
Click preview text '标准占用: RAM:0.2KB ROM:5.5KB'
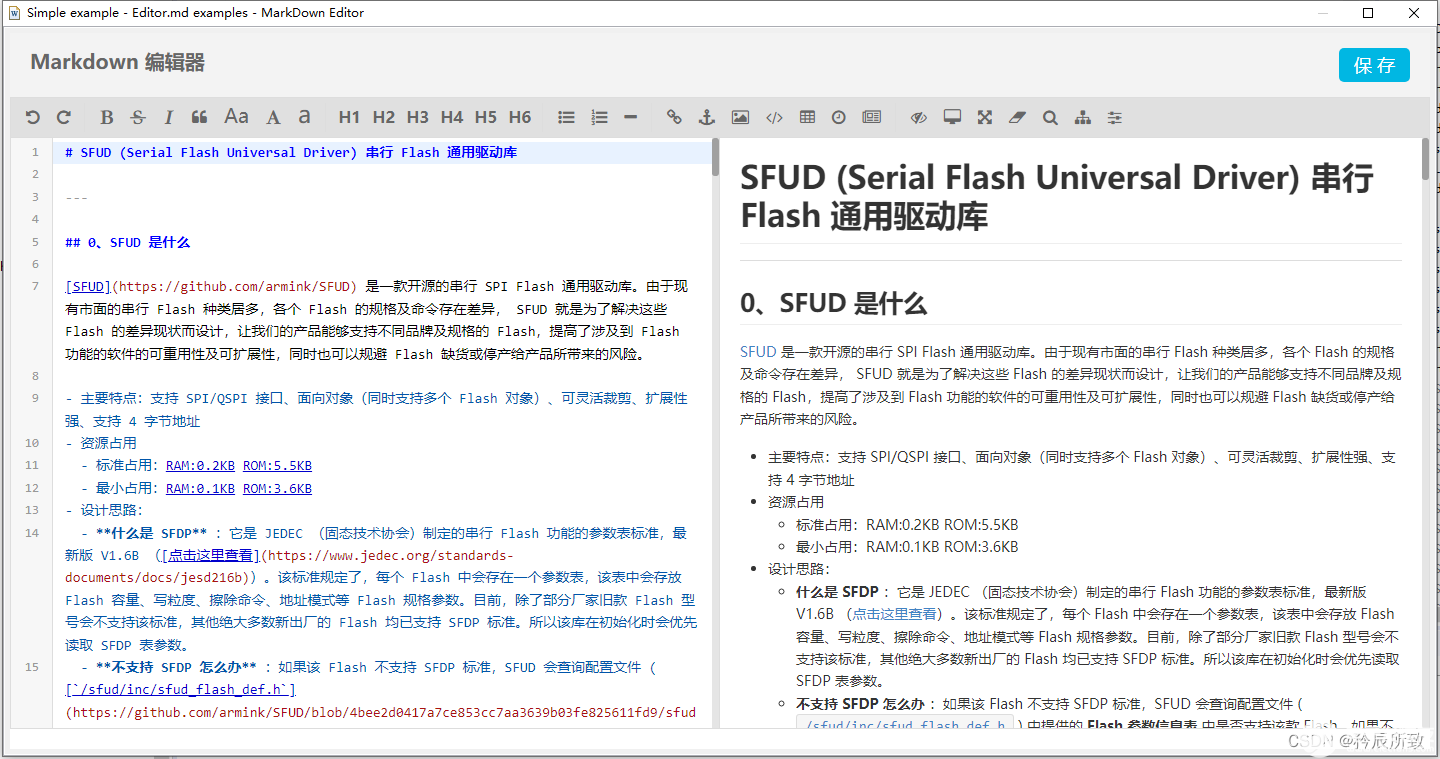pos(907,524)
